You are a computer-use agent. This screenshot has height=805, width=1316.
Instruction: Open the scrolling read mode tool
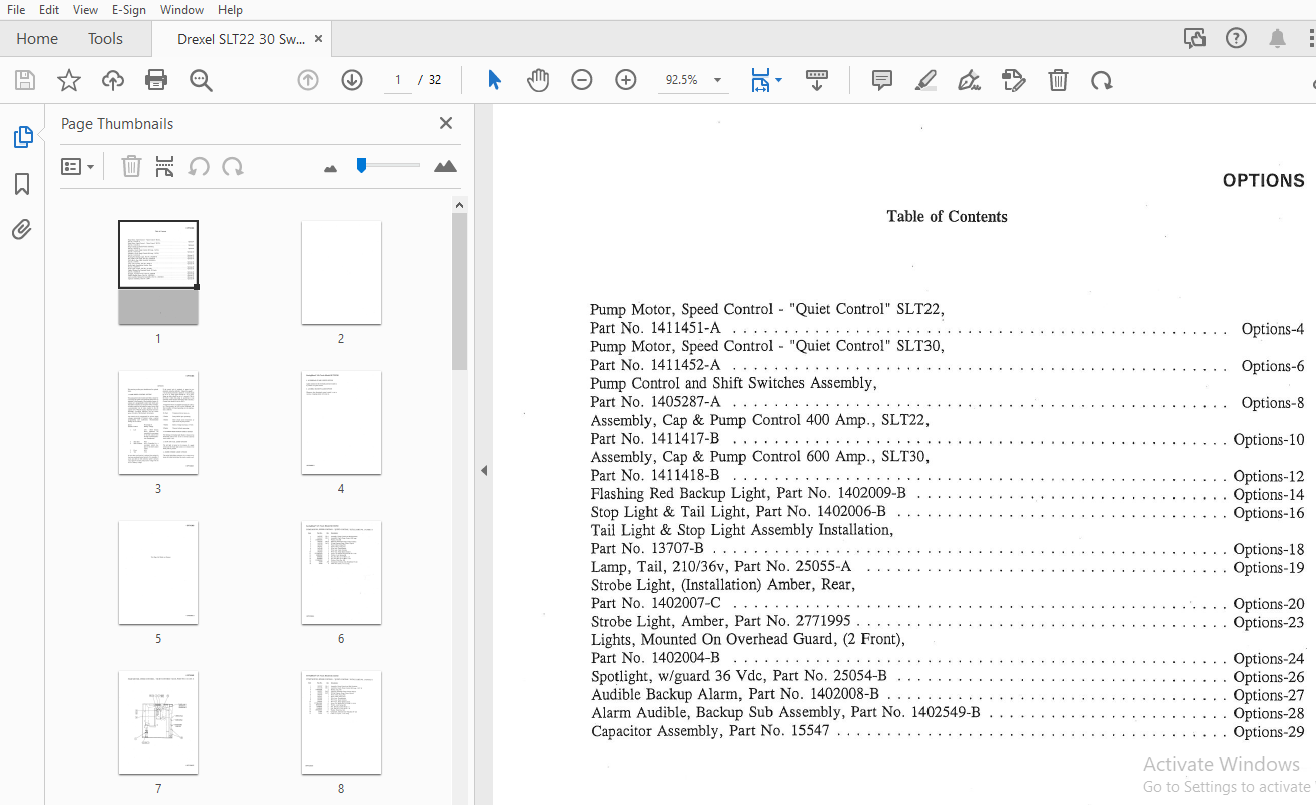click(817, 80)
